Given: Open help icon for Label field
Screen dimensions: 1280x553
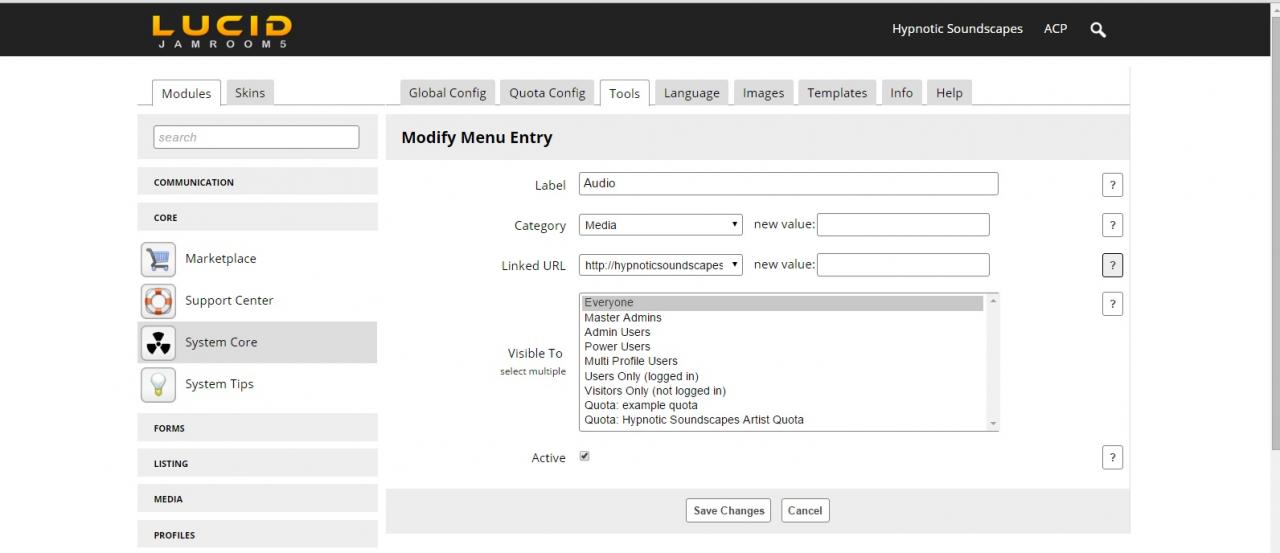Looking at the screenshot, I should click(1112, 185).
